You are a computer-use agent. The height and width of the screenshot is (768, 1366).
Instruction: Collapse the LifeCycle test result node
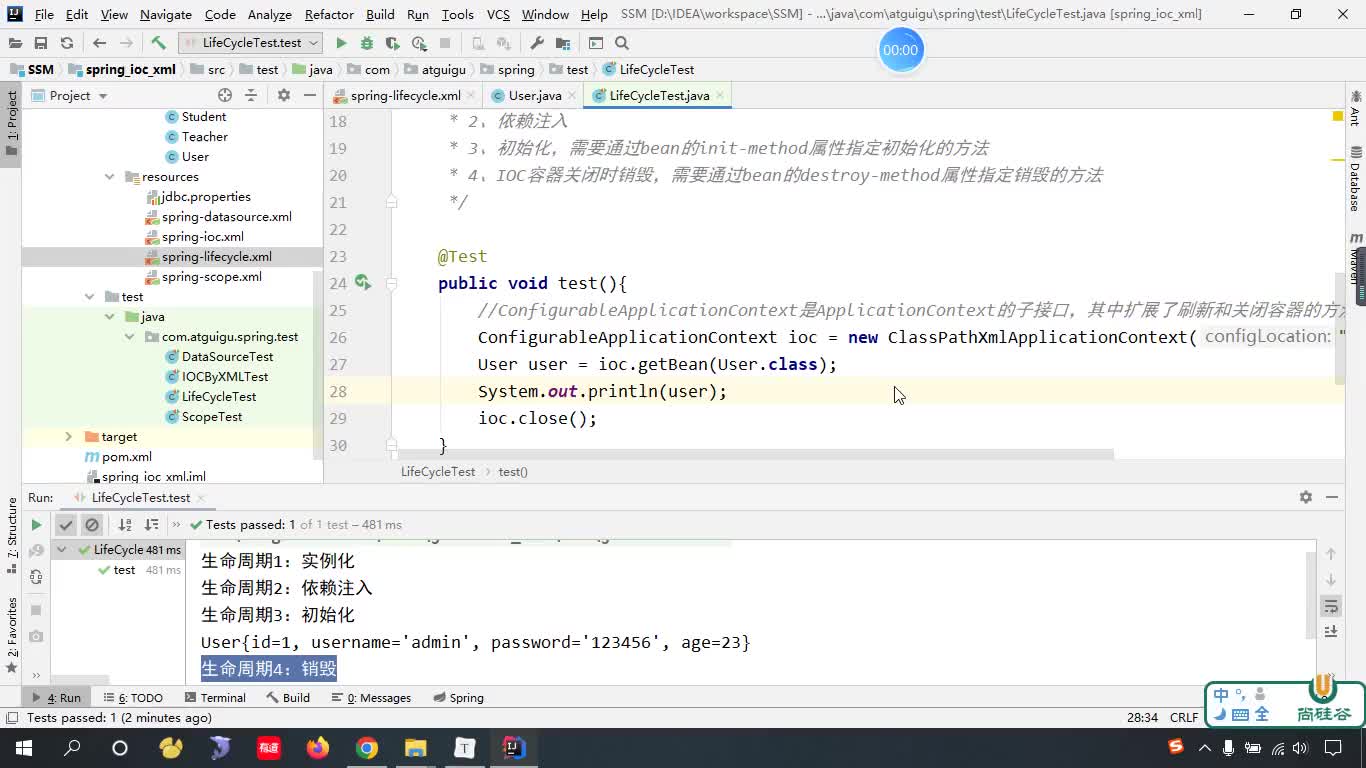tap(62, 550)
